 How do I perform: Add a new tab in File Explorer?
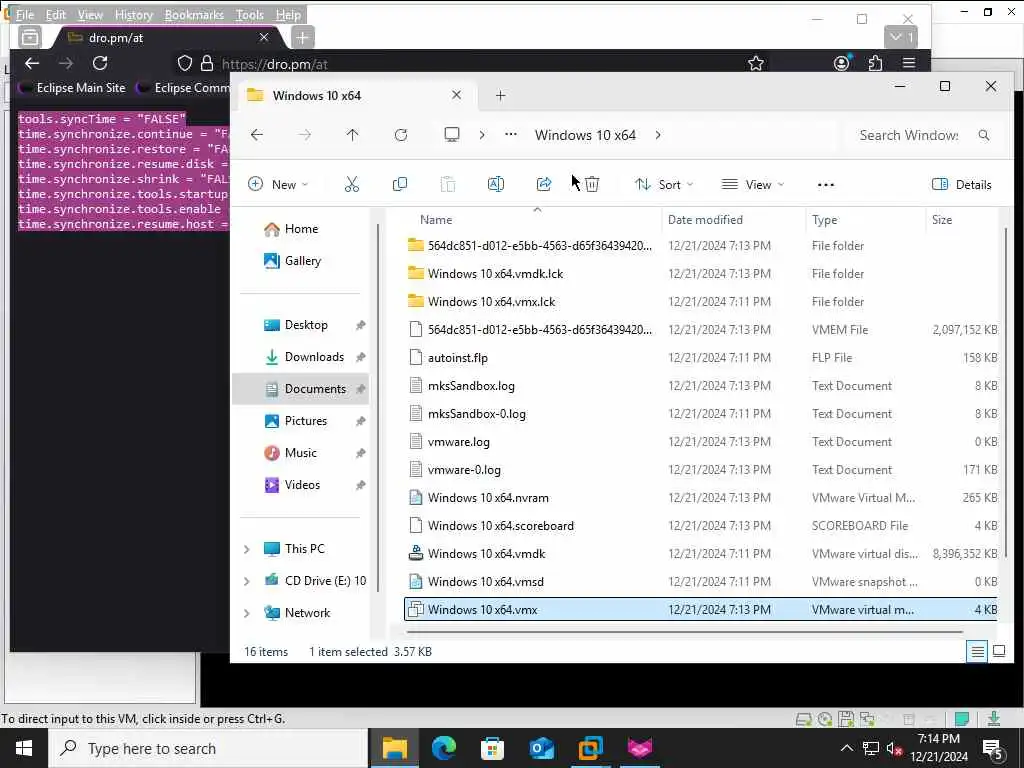(x=500, y=96)
